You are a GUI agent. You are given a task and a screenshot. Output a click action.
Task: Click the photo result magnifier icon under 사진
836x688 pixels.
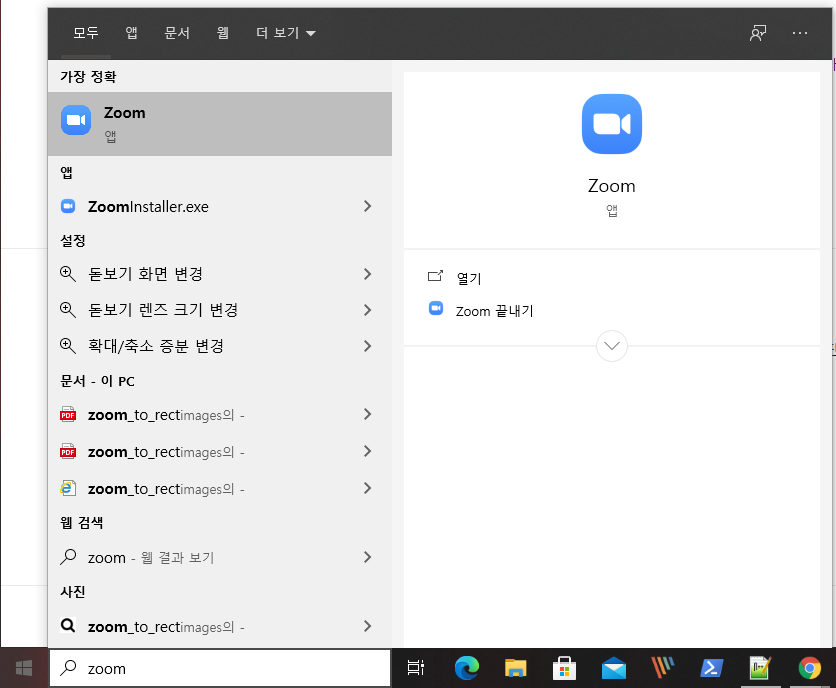68,626
